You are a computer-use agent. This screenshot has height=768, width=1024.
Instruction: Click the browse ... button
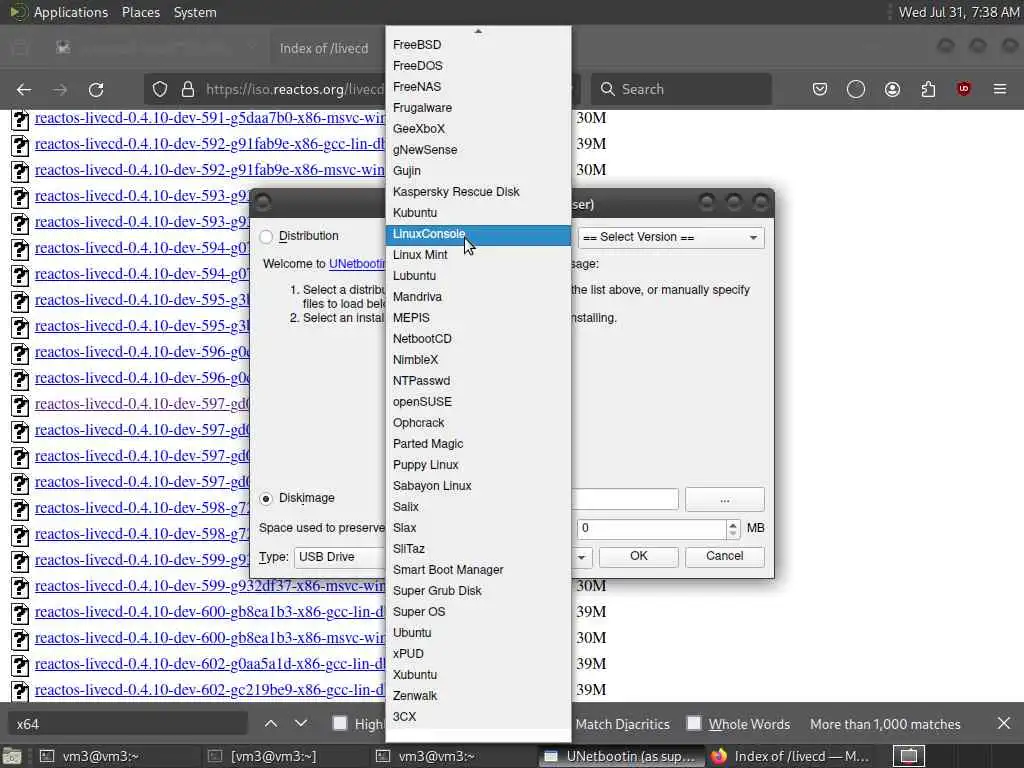tap(724, 500)
